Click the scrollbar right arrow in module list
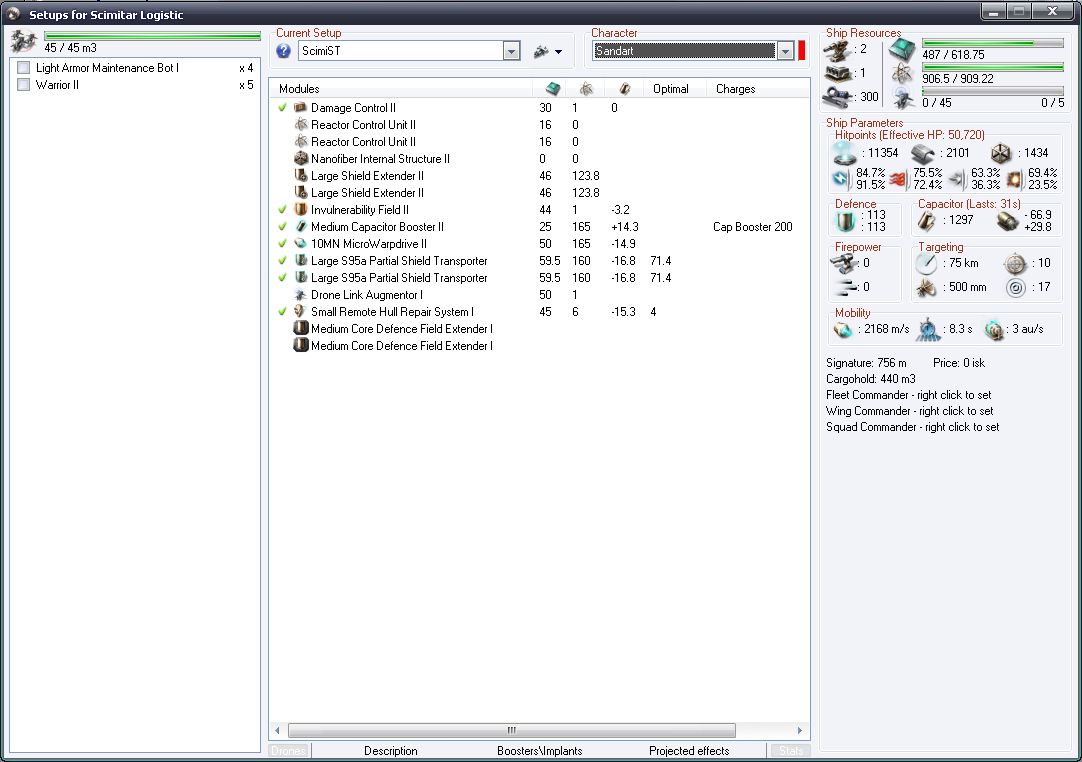This screenshot has width=1082, height=762. pos(800,730)
